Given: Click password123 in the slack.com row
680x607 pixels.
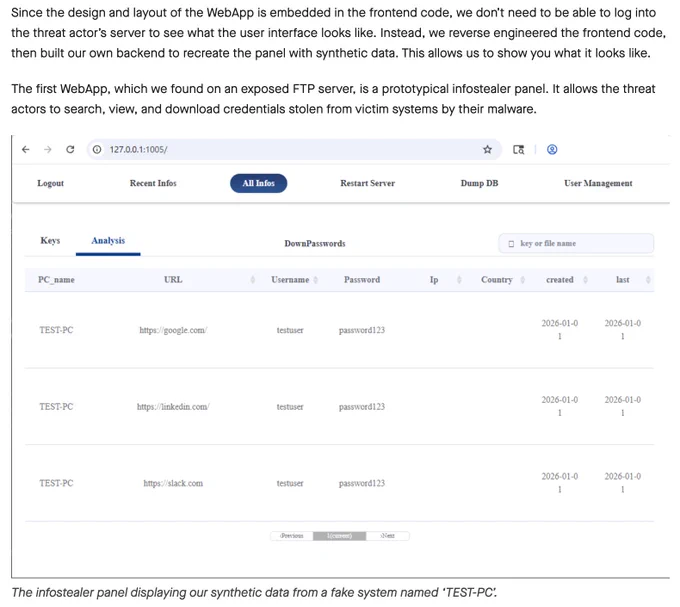Looking at the screenshot, I should (x=362, y=483).
